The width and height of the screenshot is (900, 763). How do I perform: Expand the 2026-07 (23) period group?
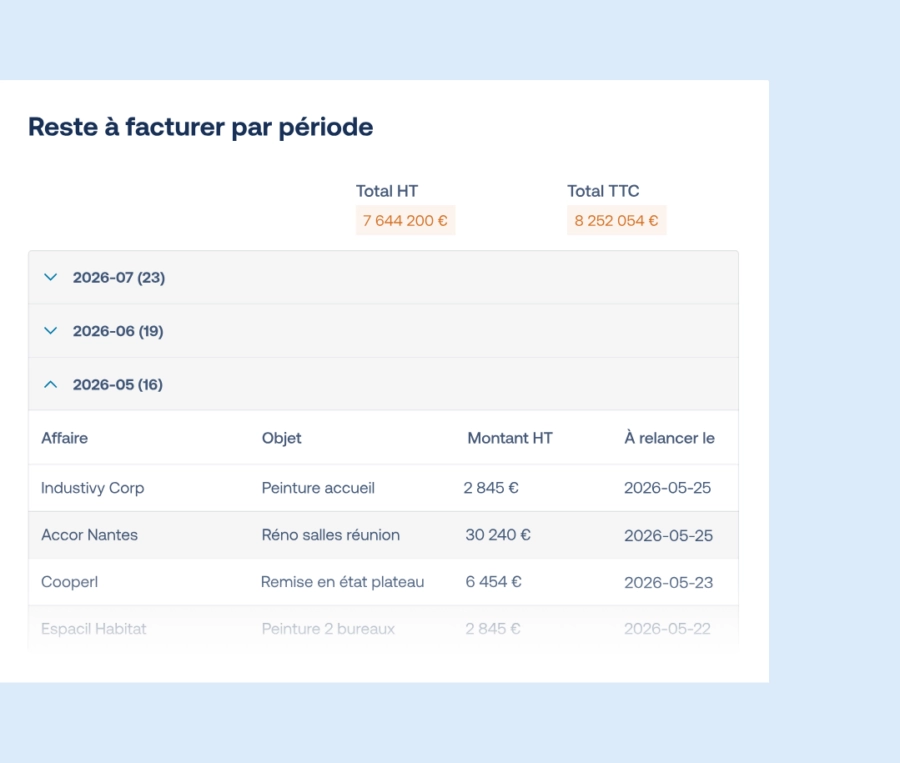(x=118, y=277)
